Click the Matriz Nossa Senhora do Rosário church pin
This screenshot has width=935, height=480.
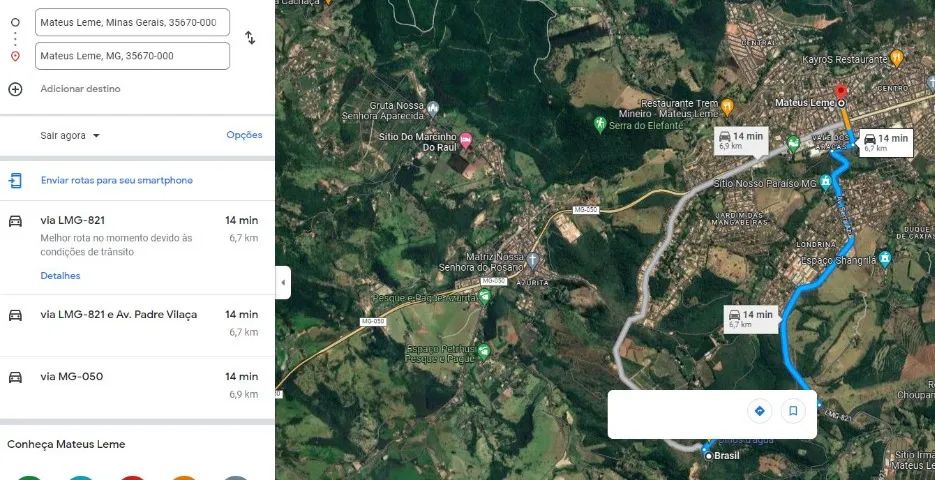tap(532, 260)
